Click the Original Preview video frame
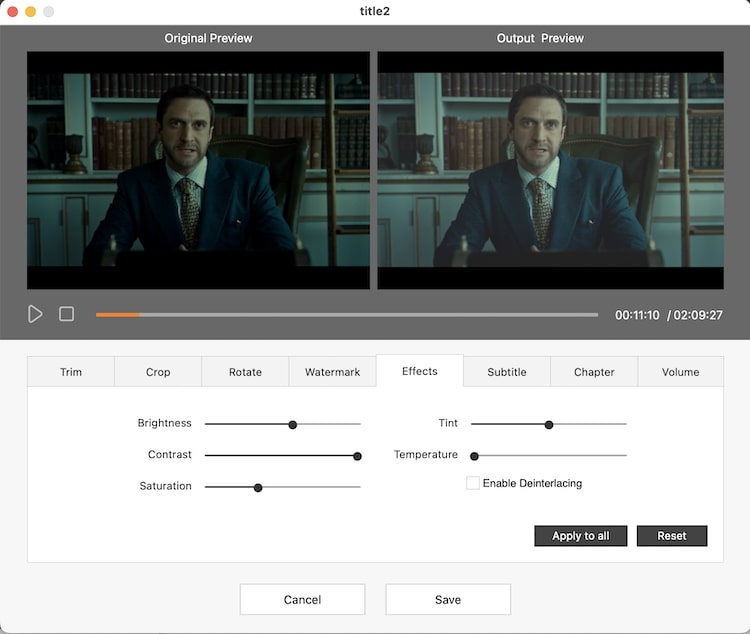 (199, 170)
